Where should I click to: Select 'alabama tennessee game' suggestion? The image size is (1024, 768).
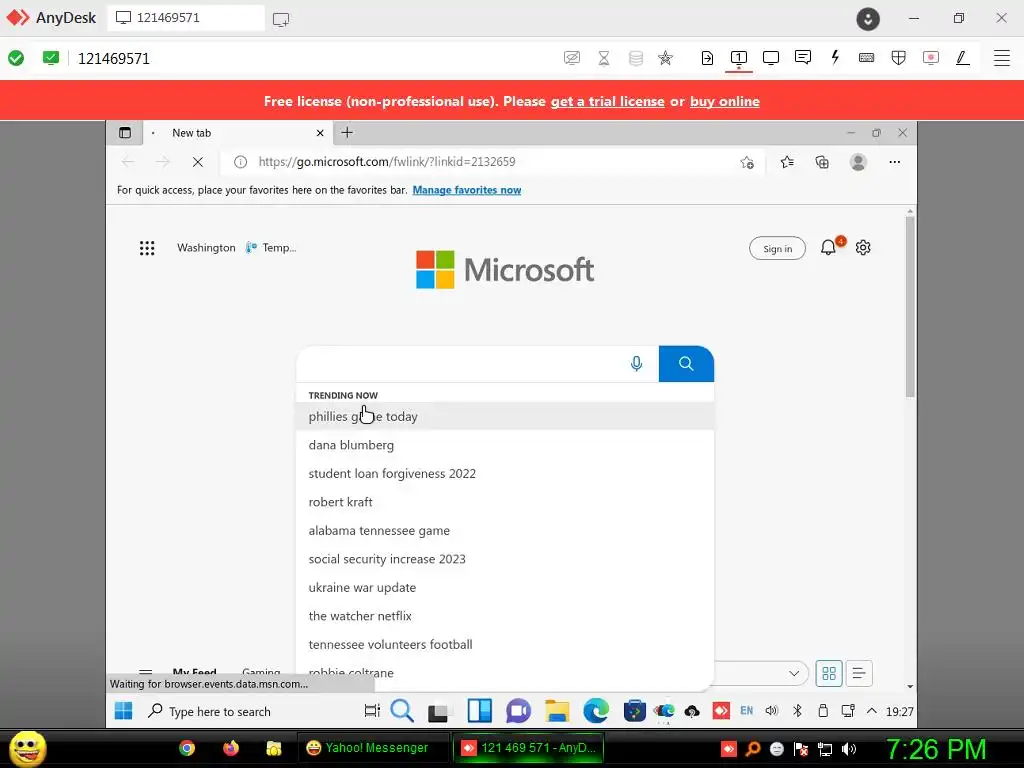coord(505,530)
